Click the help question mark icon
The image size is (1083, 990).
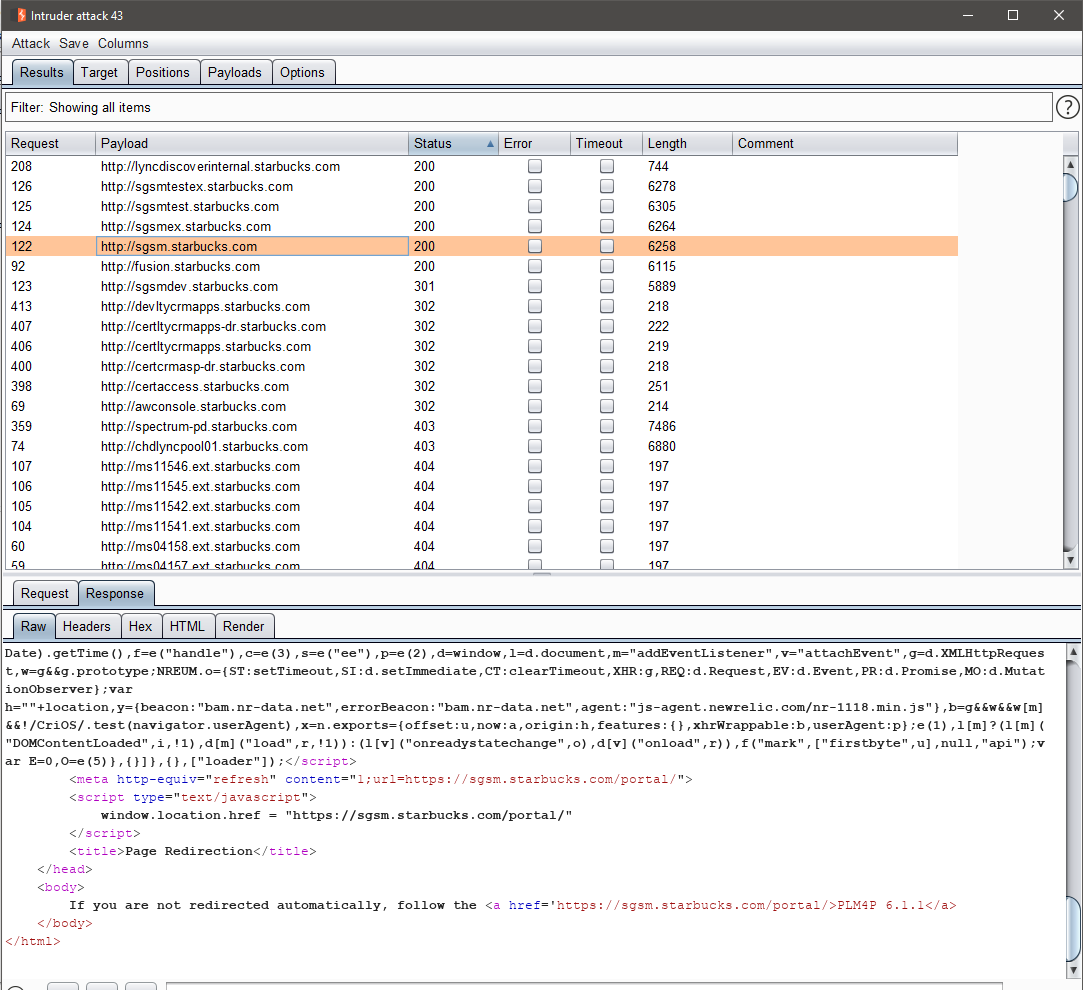click(x=1067, y=107)
